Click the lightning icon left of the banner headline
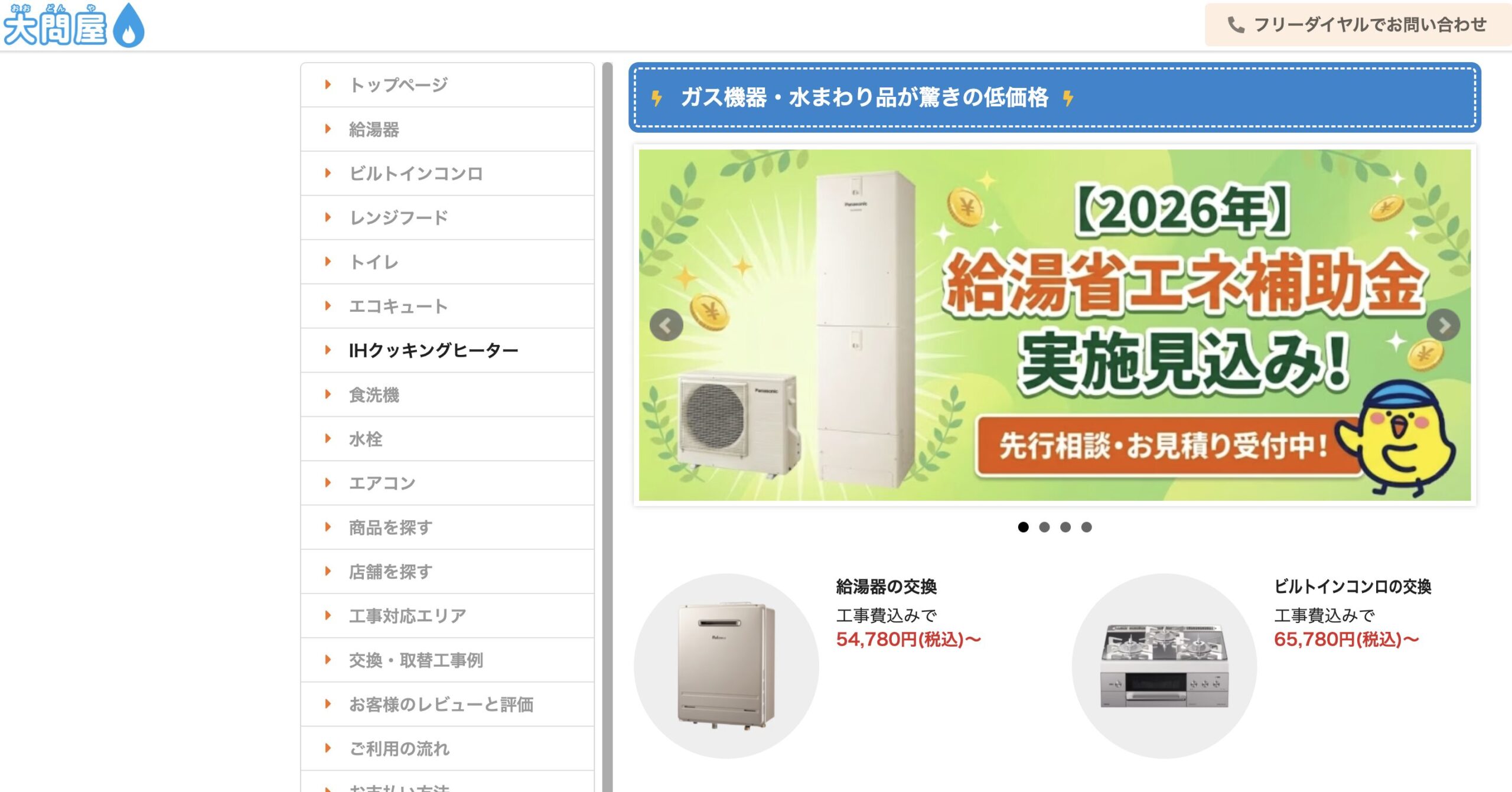 pyautogui.click(x=657, y=97)
